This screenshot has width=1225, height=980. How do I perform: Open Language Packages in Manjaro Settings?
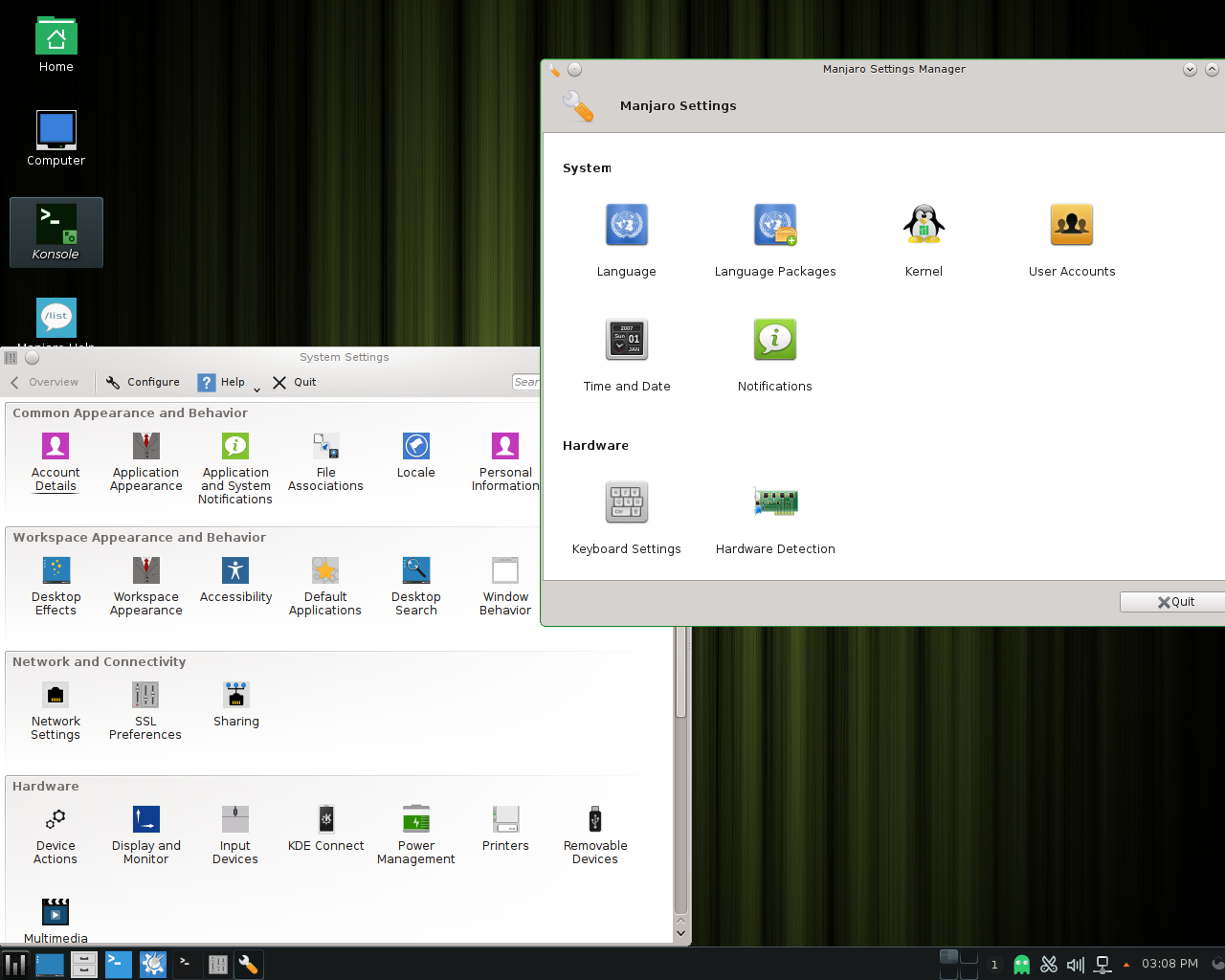[775, 240]
